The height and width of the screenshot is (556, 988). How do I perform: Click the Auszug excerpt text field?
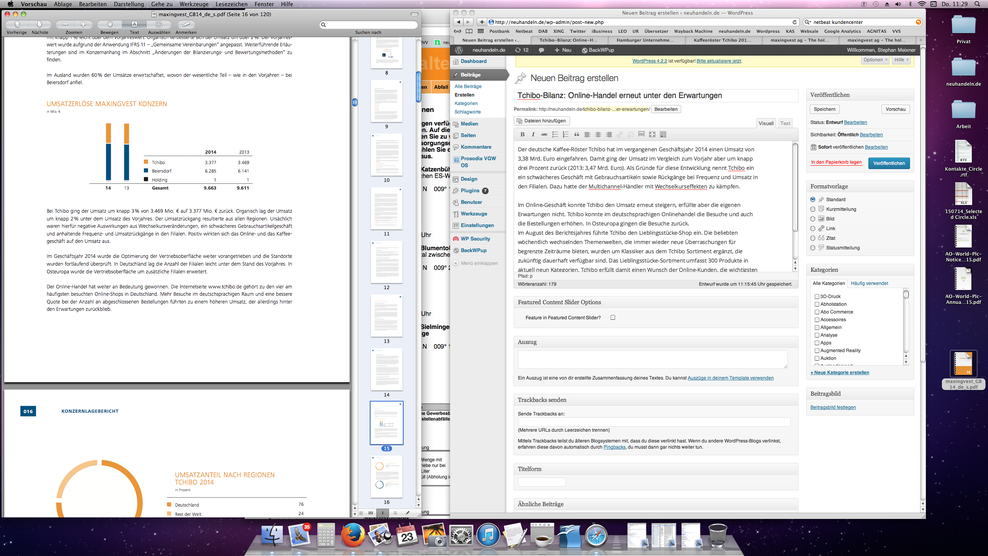point(652,359)
